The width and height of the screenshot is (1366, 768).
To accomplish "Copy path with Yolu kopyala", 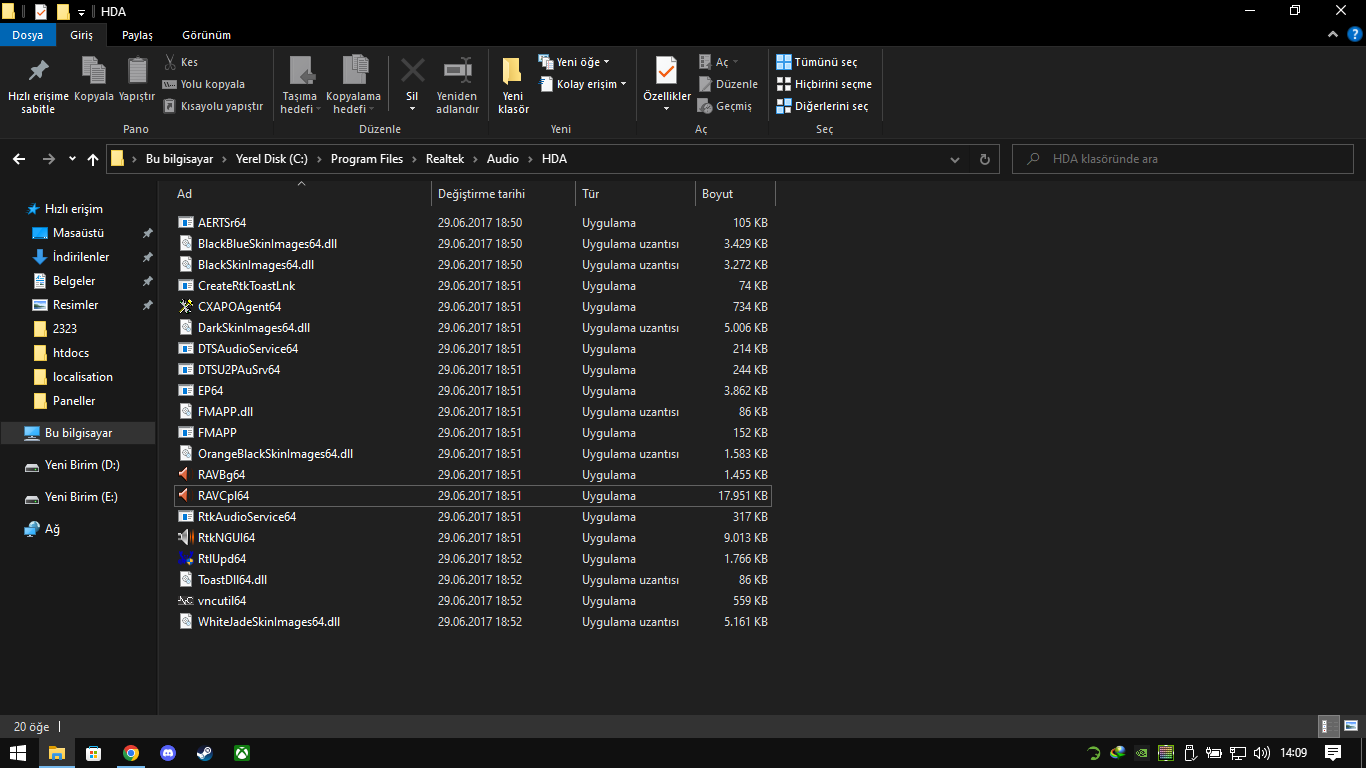I will tap(203, 84).
